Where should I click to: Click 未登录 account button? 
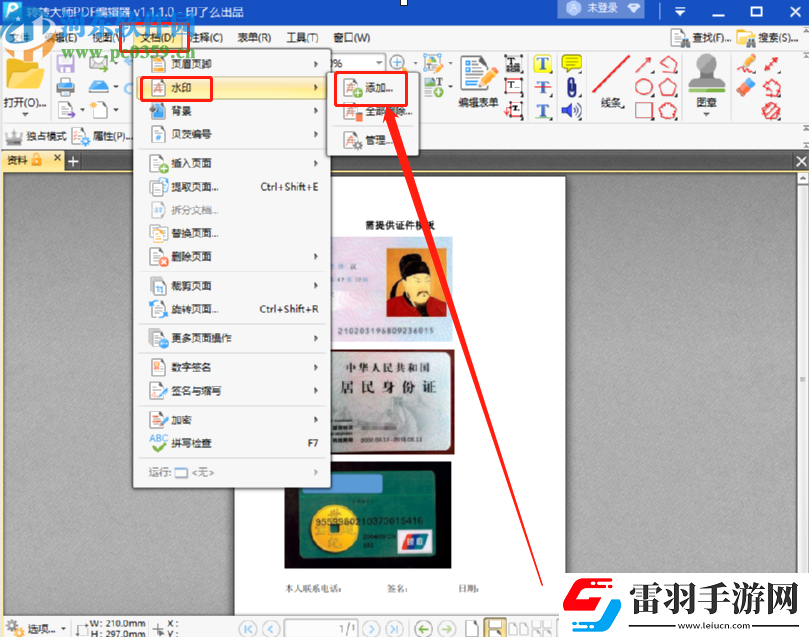click(x=601, y=9)
